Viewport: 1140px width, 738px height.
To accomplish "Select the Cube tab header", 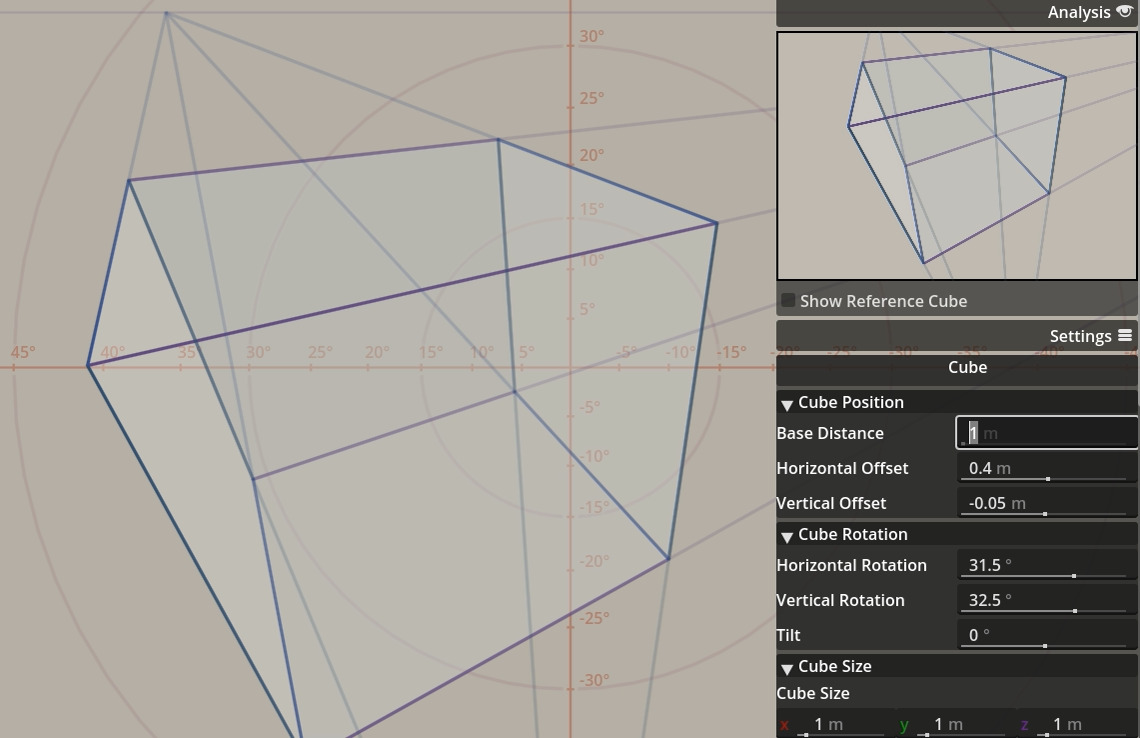I will click(x=957, y=367).
